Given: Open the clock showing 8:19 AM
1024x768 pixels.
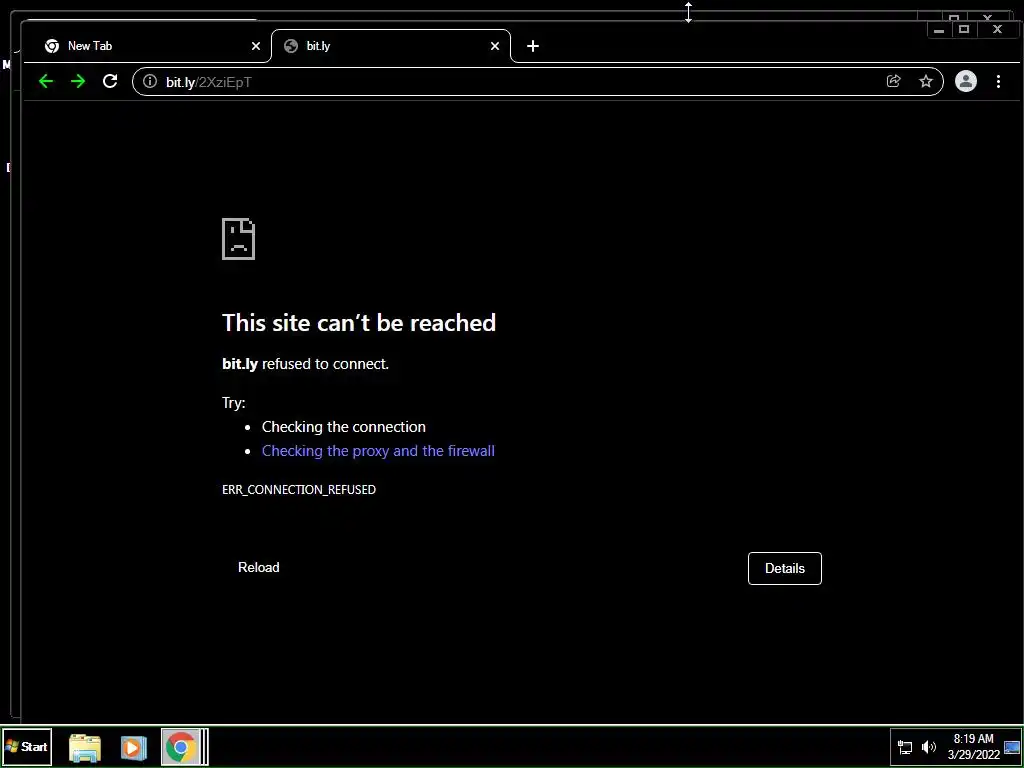Looking at the screenshot, I should click(x=974, y=746).
